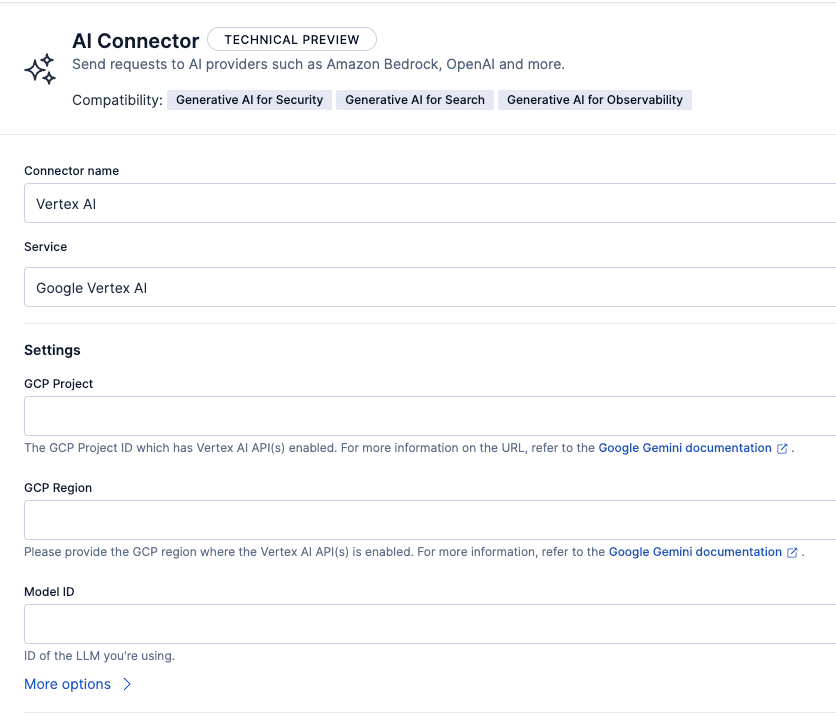836x725 pixels.
Task: Click external link icon beside GCP Project documentation
Action: coord(782,449)
